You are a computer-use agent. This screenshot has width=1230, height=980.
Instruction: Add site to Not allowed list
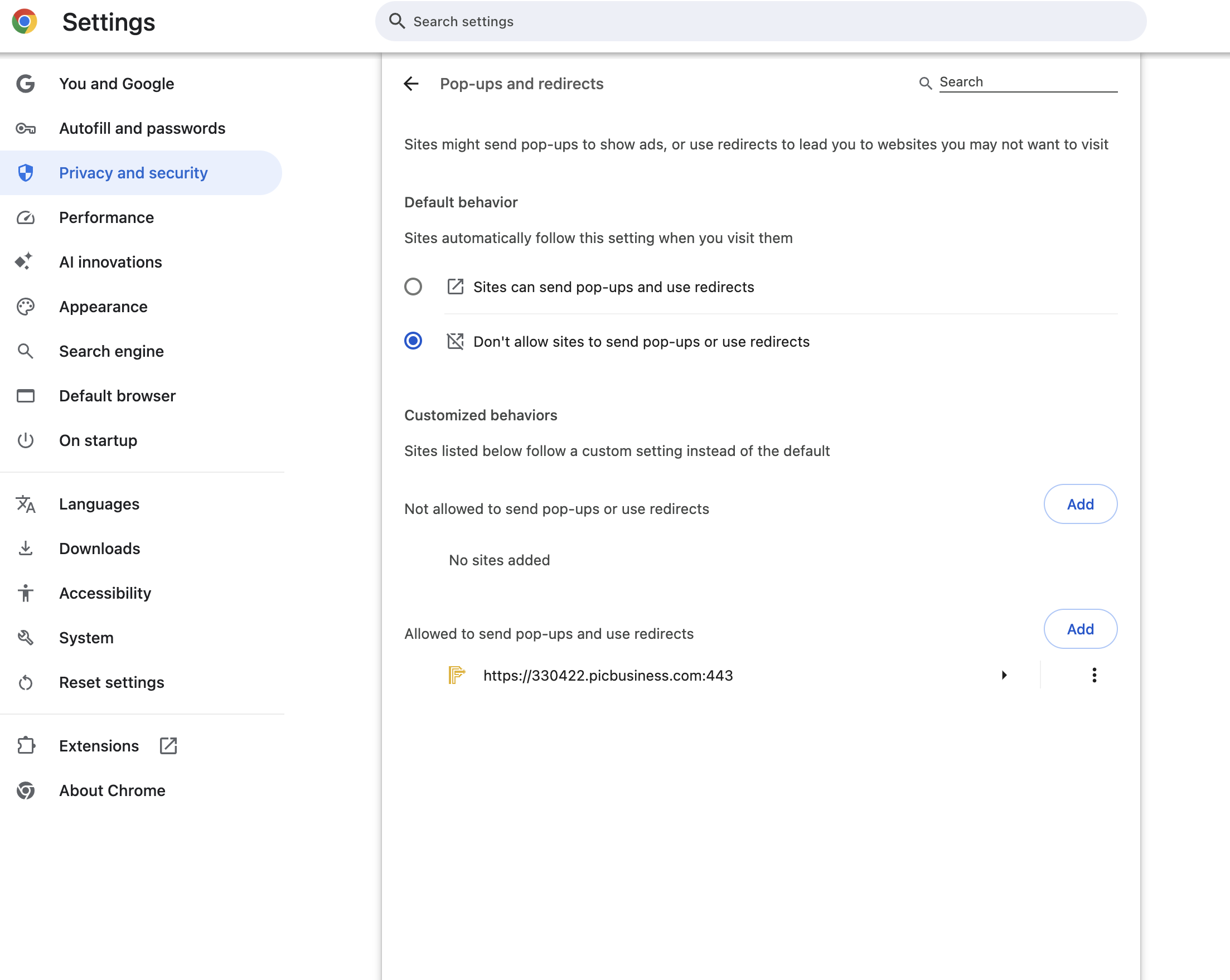(1079, 504)
